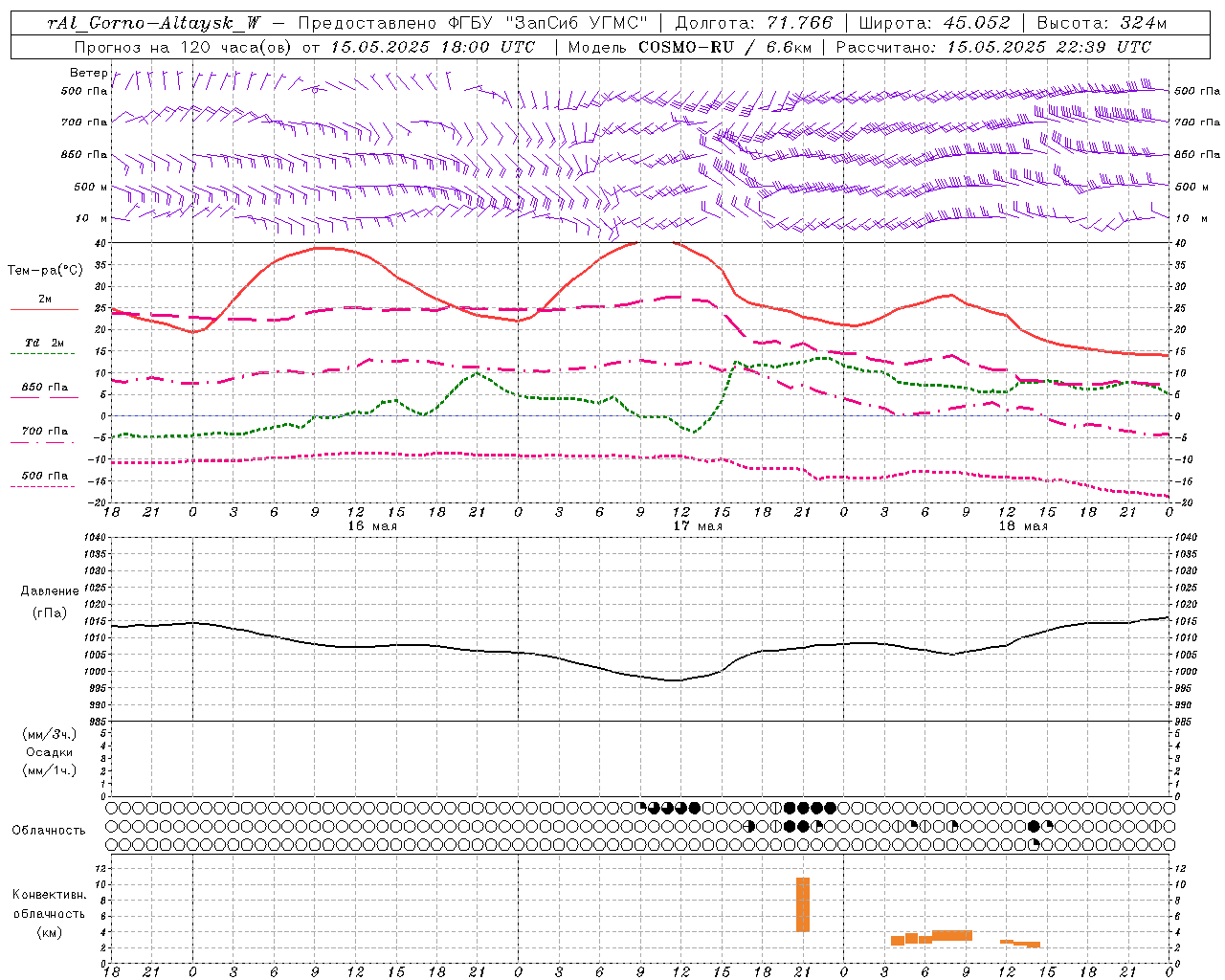Click the Высота: 324м value
The width and height of the screenshot is (1225, 980).
click(1102, 23)
